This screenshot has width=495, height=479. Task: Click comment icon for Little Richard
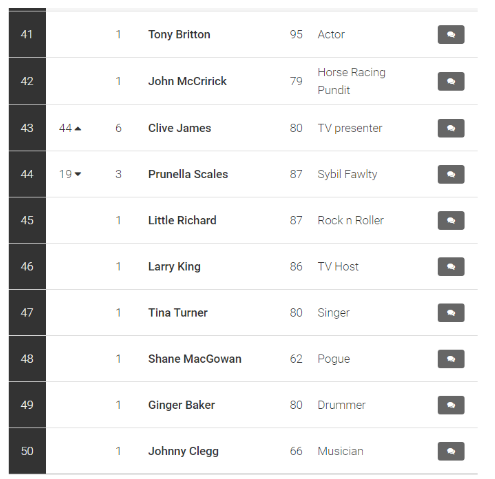click(451, 220)
